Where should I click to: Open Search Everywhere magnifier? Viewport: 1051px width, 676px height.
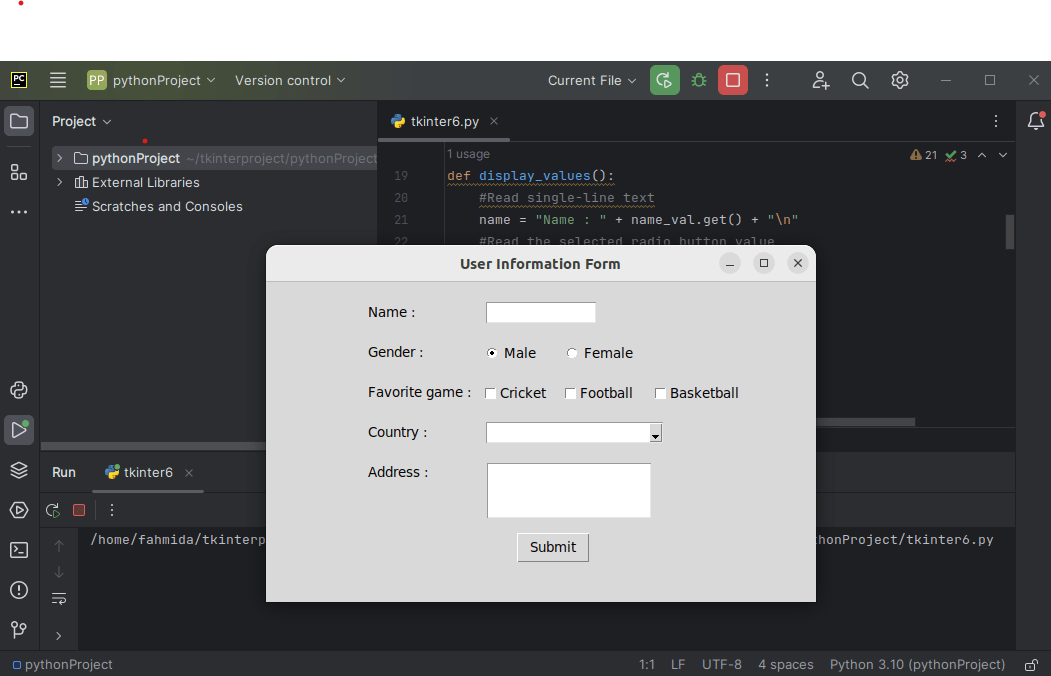[859, 80]
